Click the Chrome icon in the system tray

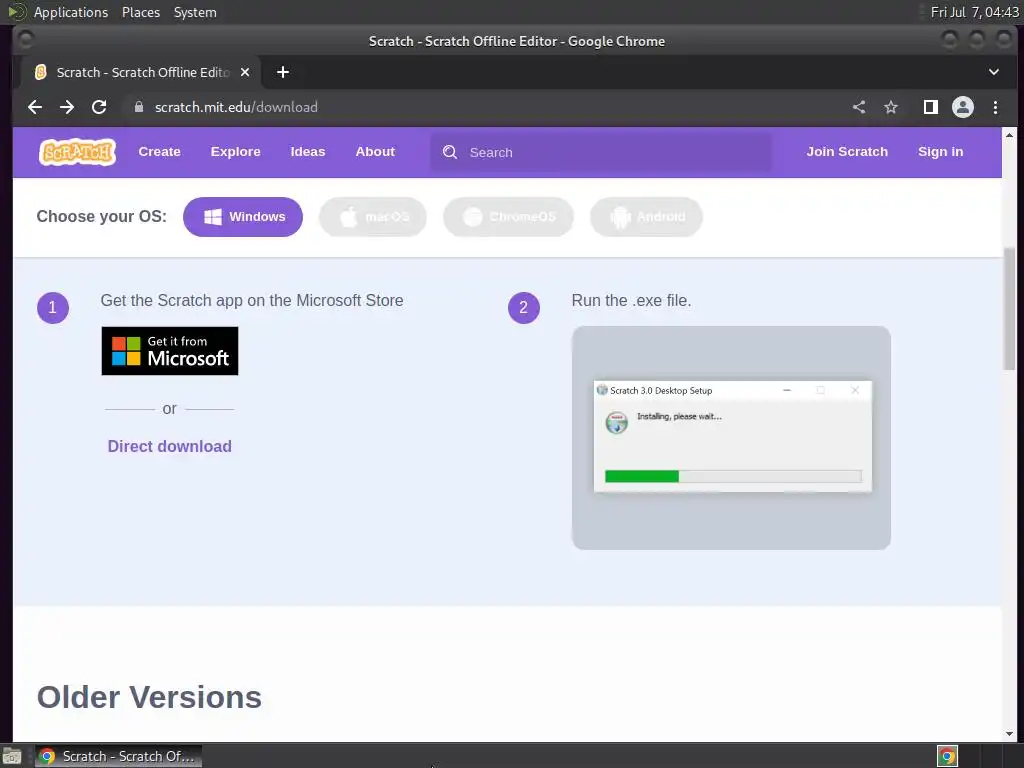pos(947,756)
